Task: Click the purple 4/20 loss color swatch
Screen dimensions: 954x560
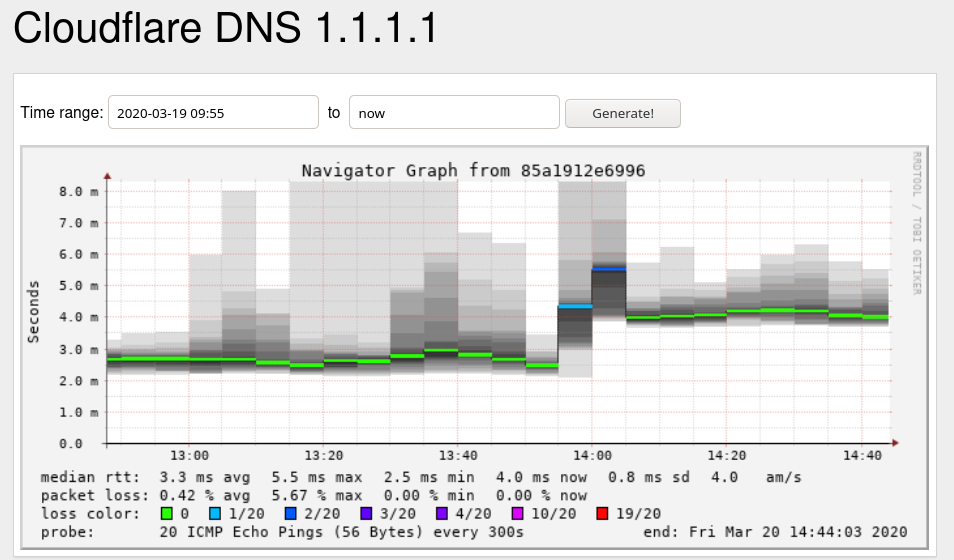Action: pyautogui.click(x=442, y=514)
